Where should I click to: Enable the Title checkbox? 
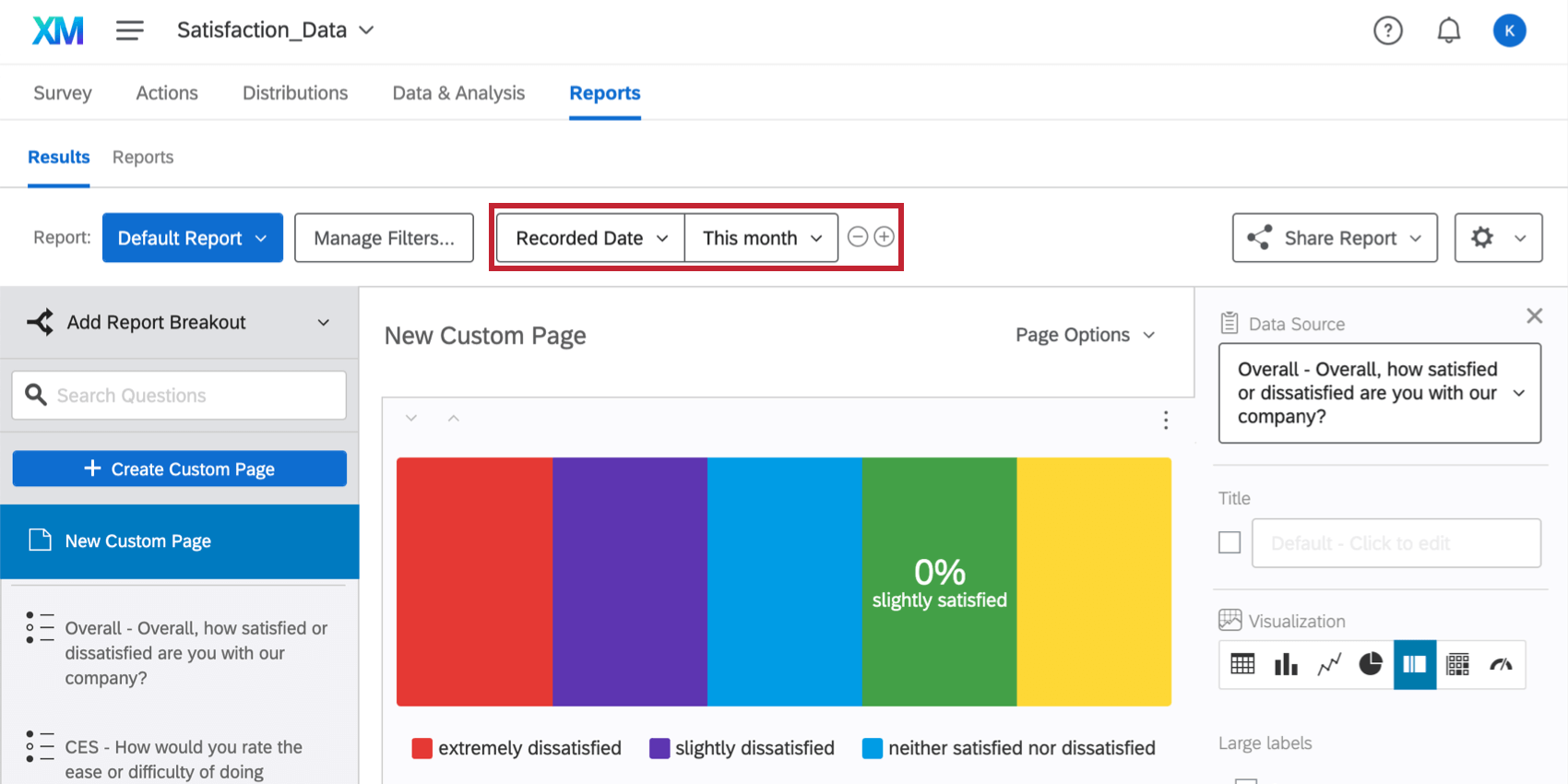(x=1229, y=542)
